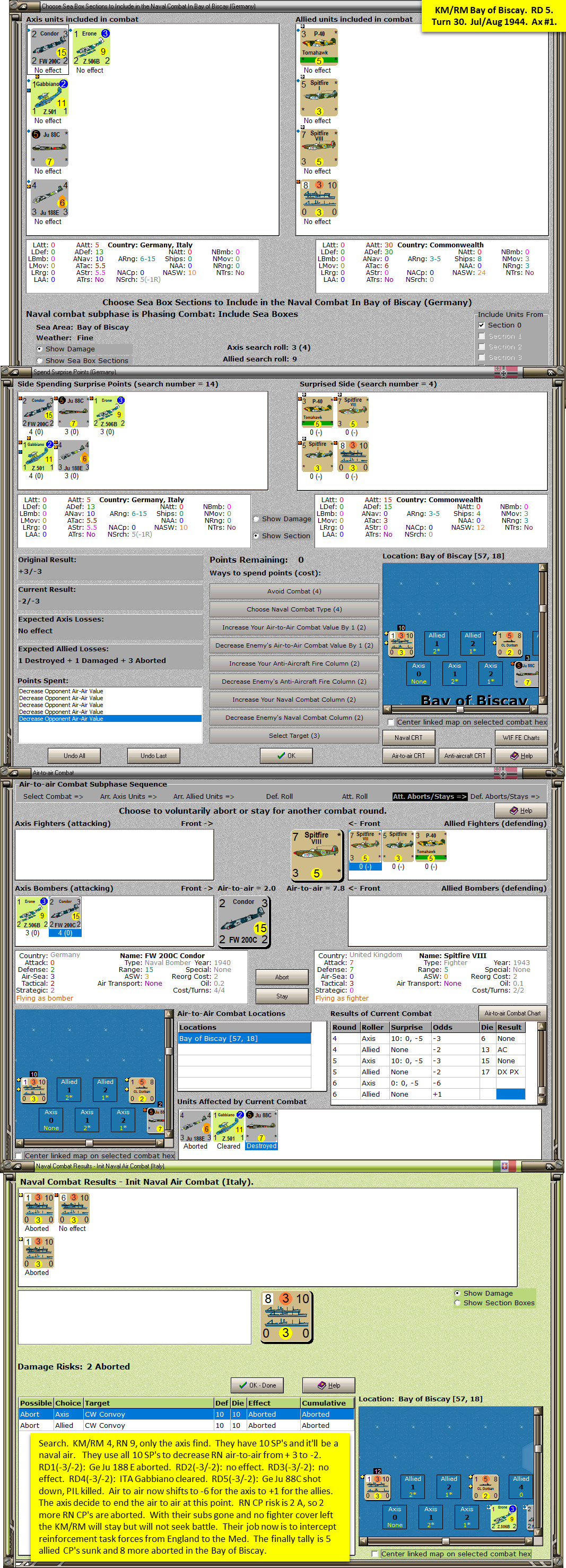
Task: Open the Air-to-air Combat Chart
Action: tap(512, 1013)
